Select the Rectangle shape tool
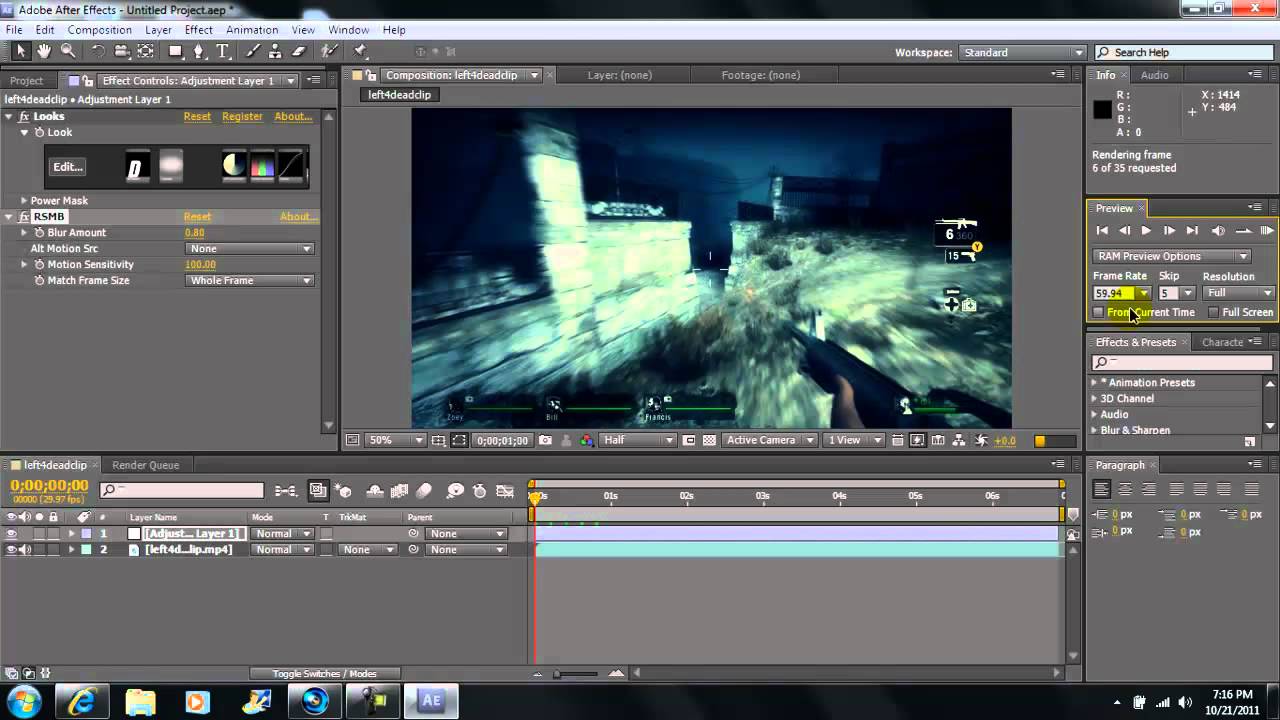This screenshot has width=1280, height=720. click(x=176, y=51)
